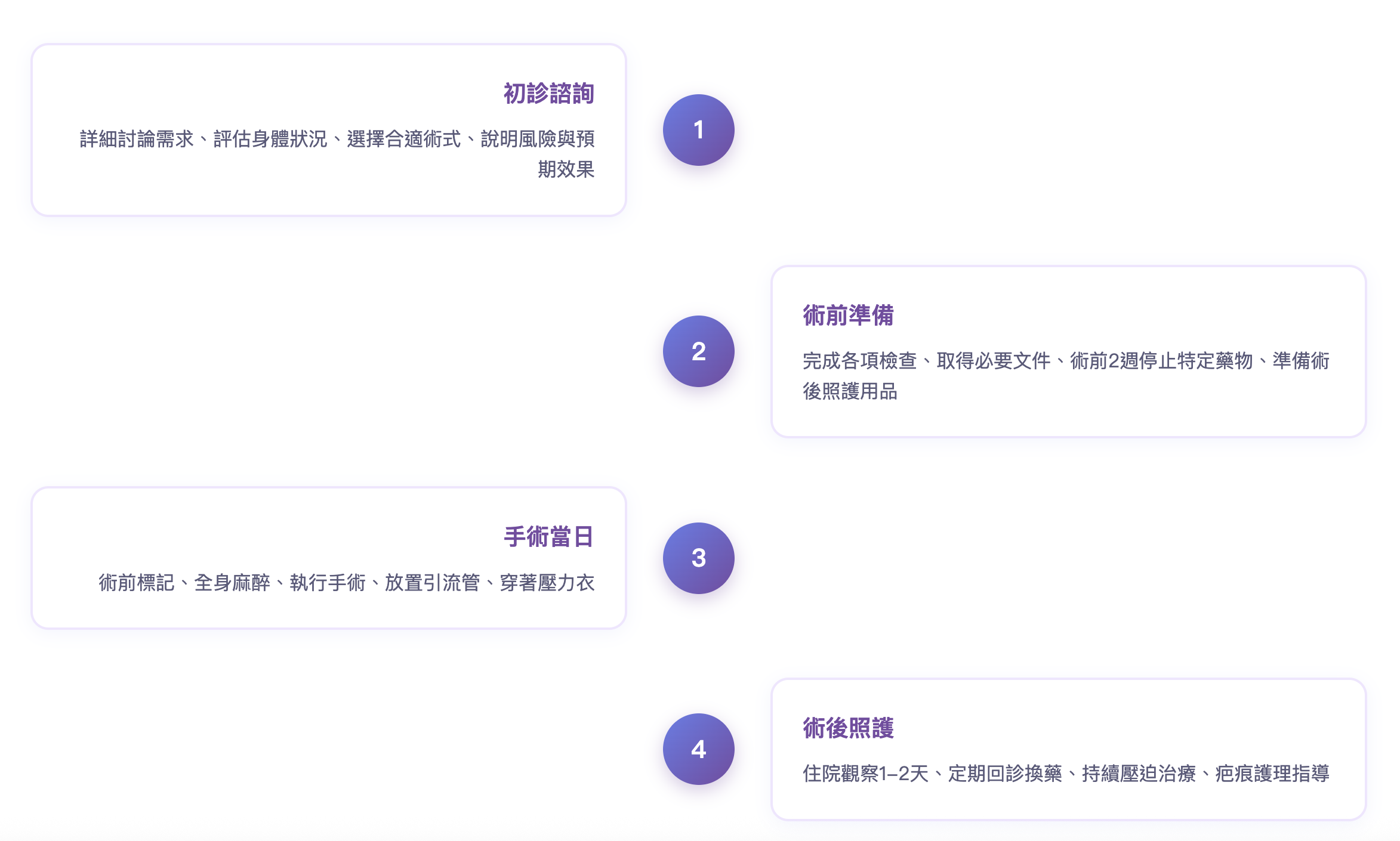Click the phrase 取得必要文件
This screenshot has height=841, width=1400.
[994, 361]
